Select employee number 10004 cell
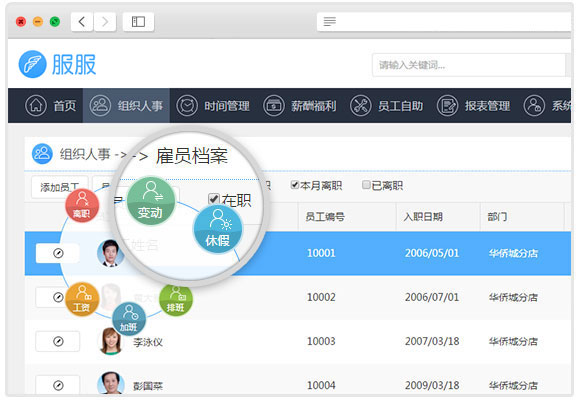This screenshot has height=400, width=580. point(321,385)
